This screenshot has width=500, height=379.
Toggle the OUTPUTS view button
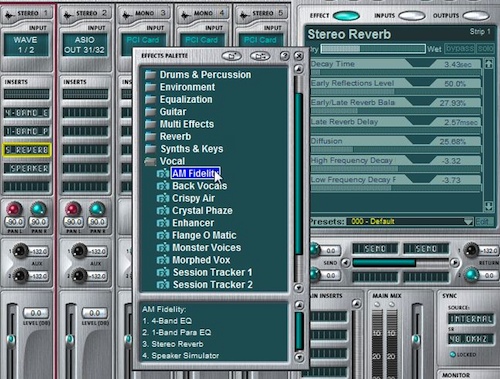pos(476,15)
